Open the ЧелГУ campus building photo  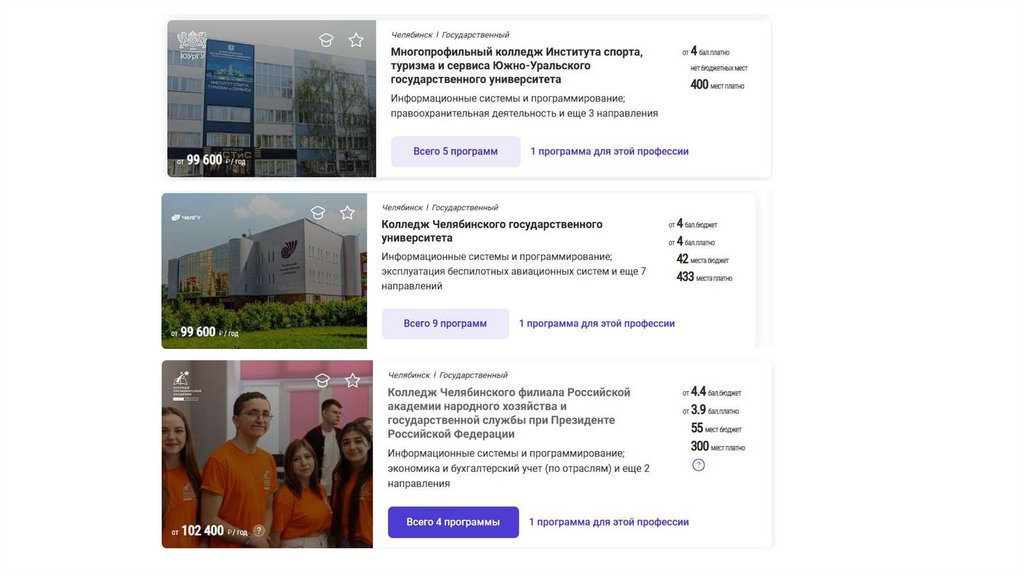point(264,271)
